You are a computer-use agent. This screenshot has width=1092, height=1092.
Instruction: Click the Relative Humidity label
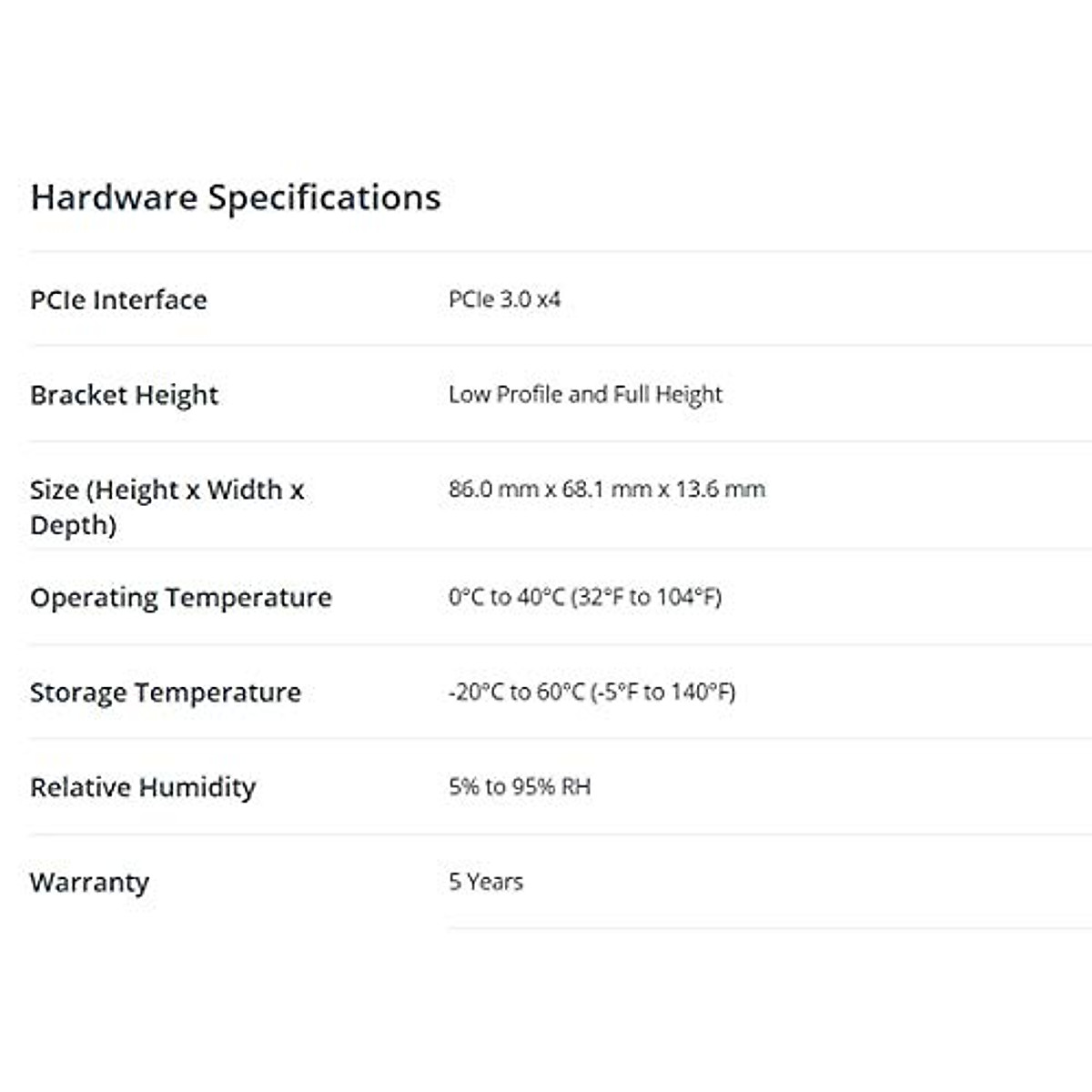(x=143, y=787)
